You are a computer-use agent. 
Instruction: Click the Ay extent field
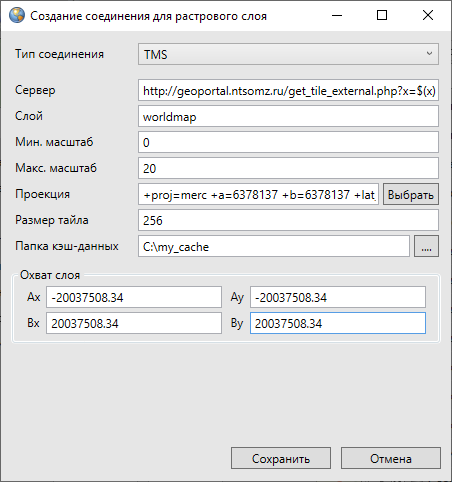pos(338,297)
